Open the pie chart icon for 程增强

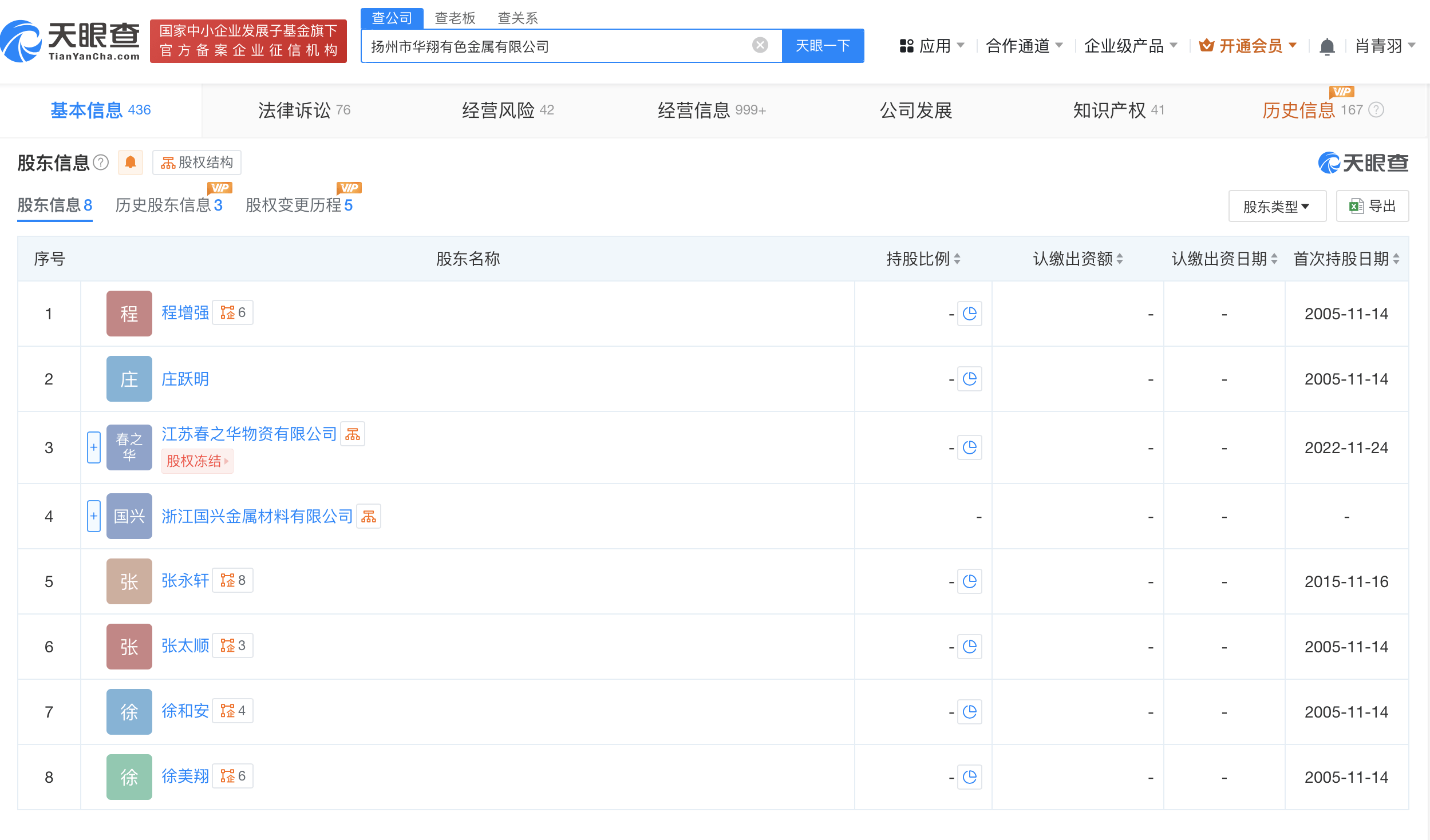[x=970, y=314]
